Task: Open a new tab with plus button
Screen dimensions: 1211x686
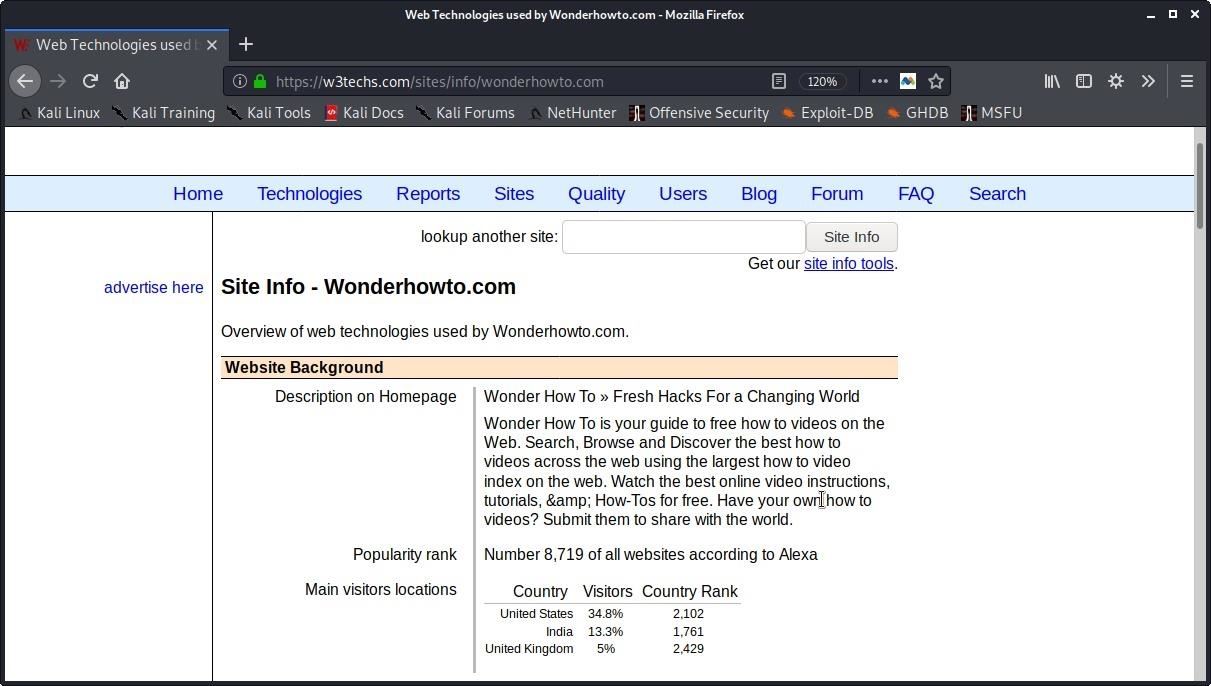Action: click(246, 44)
